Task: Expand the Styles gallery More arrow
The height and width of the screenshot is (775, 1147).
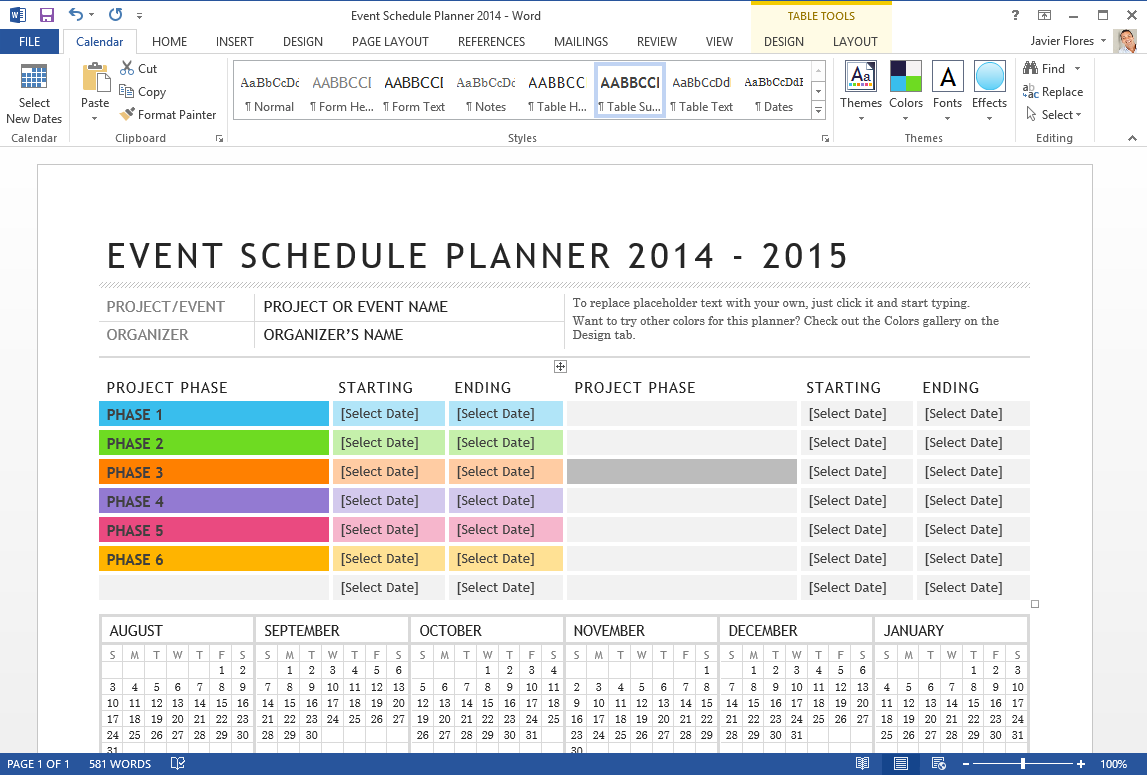Action: pos(819,110)
